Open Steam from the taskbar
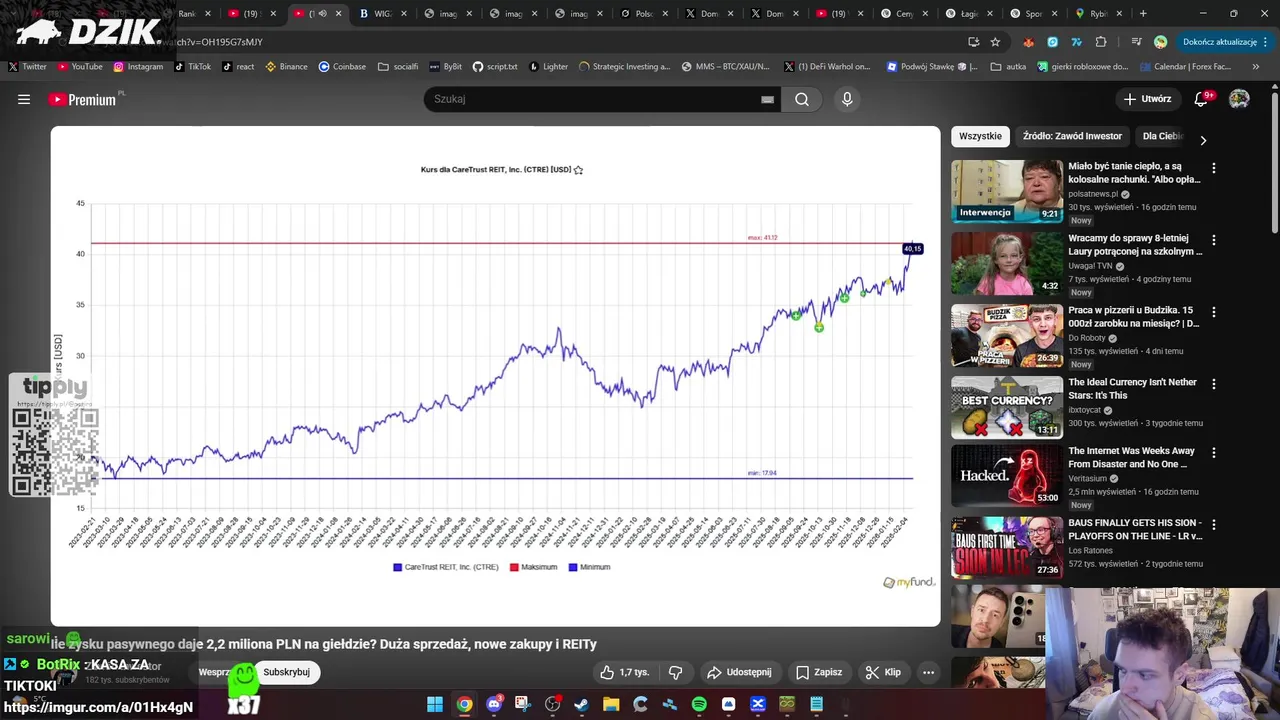The image size is (1280, 720). (x=582, y=704)
